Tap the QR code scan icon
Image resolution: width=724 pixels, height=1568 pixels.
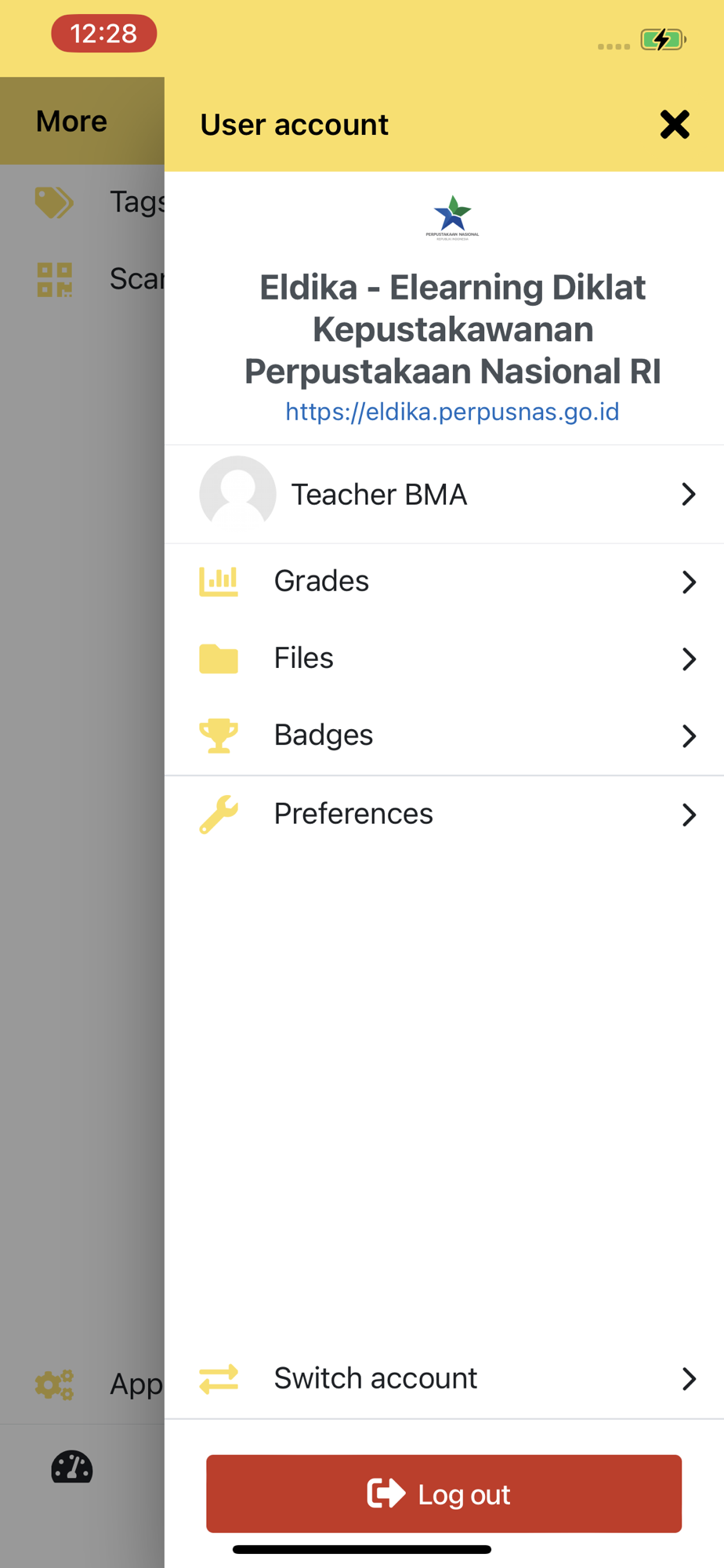(x=54, y=279)
